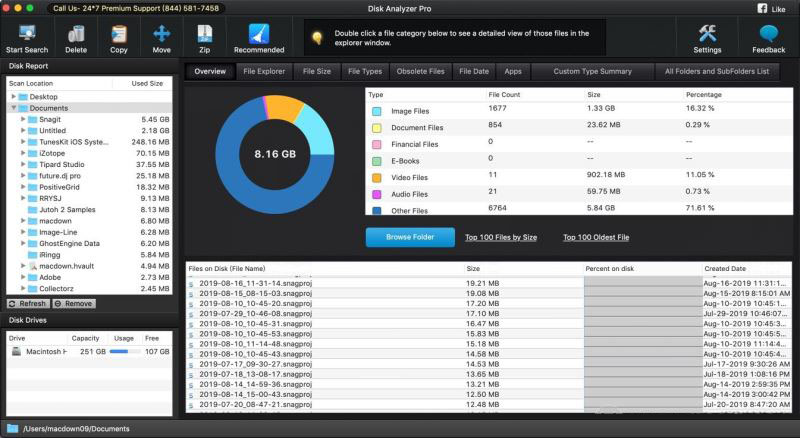Sort file list by Size header
The image size is (800, 438).
point(473,269)
